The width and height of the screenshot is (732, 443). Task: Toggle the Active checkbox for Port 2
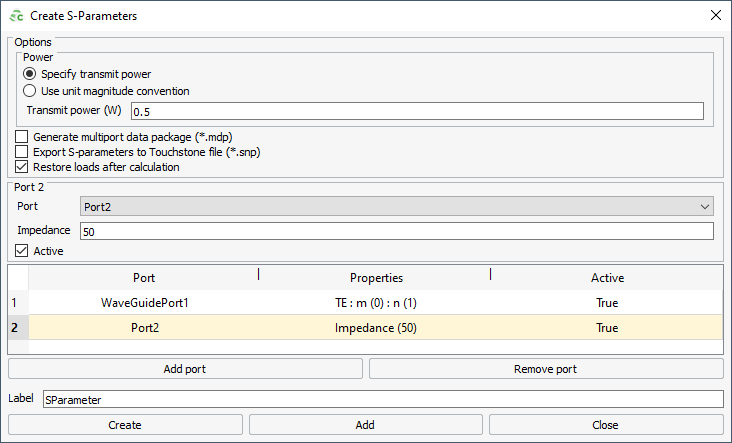[22, 251]
